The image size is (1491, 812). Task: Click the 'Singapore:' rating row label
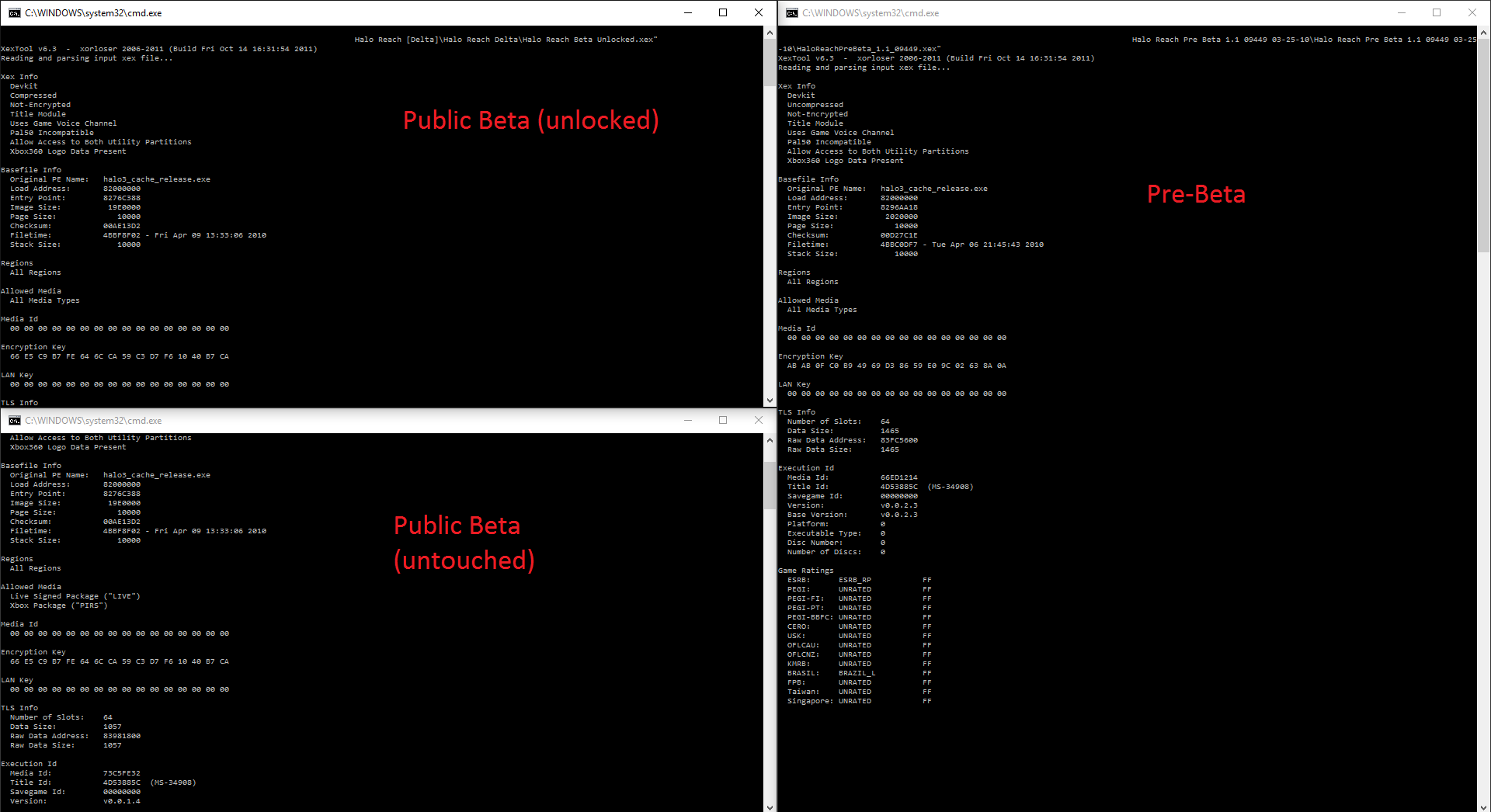point(810,701)
